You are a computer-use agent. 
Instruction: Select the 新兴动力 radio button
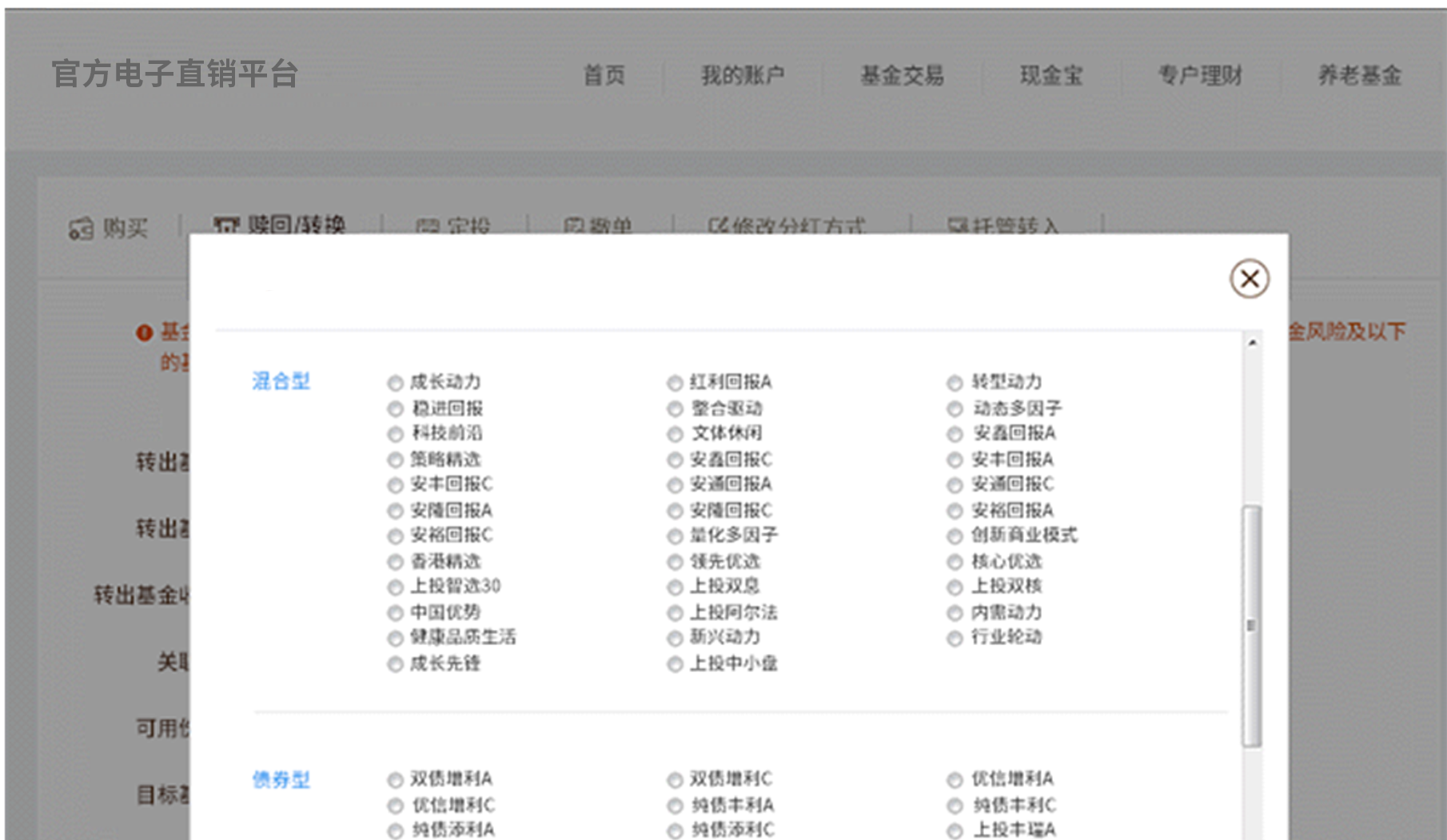[675, 639]
